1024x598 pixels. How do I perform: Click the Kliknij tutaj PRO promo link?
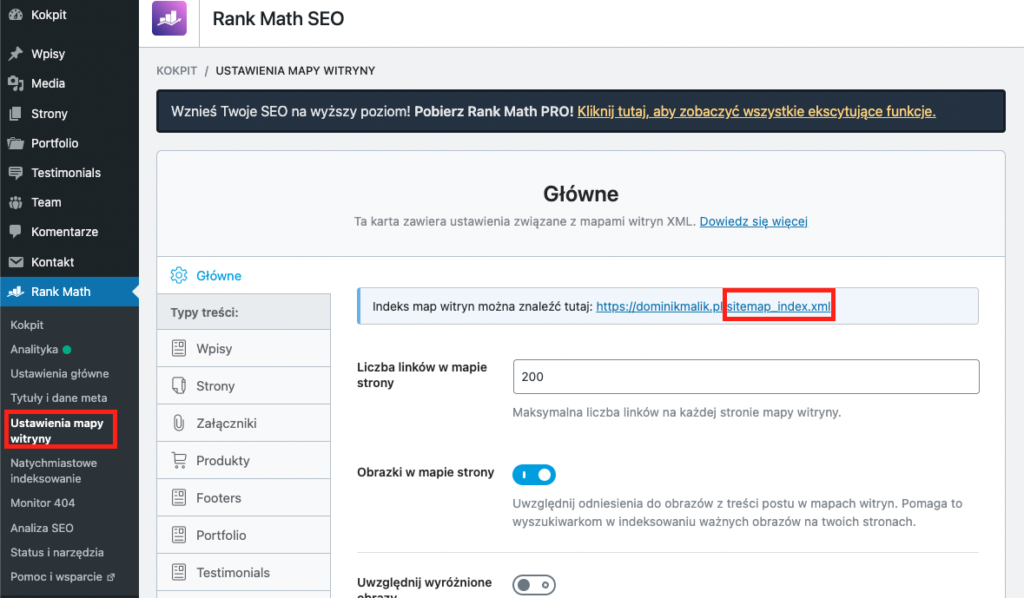pos(756,111)
